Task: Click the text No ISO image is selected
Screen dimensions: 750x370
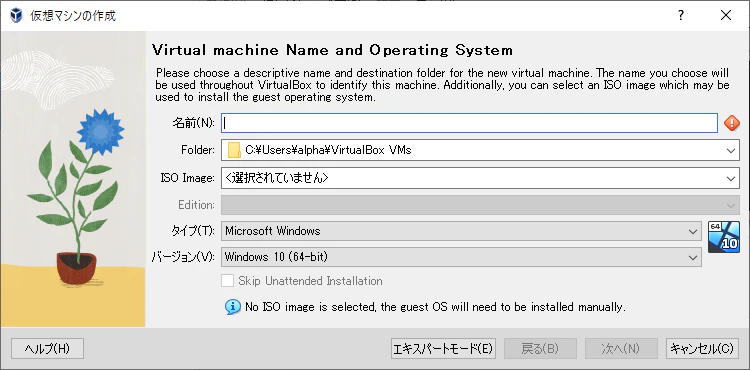Action: 310,307
